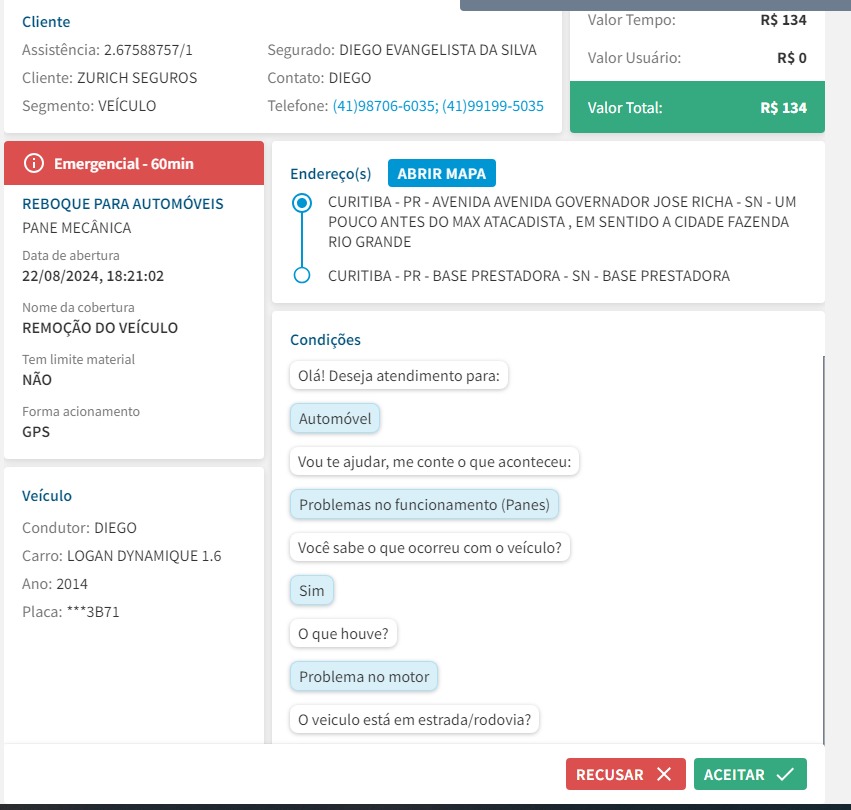The width and height of the screenshot is (851, 810).
Task: Click the GPS activation method value
Action: 36,432
